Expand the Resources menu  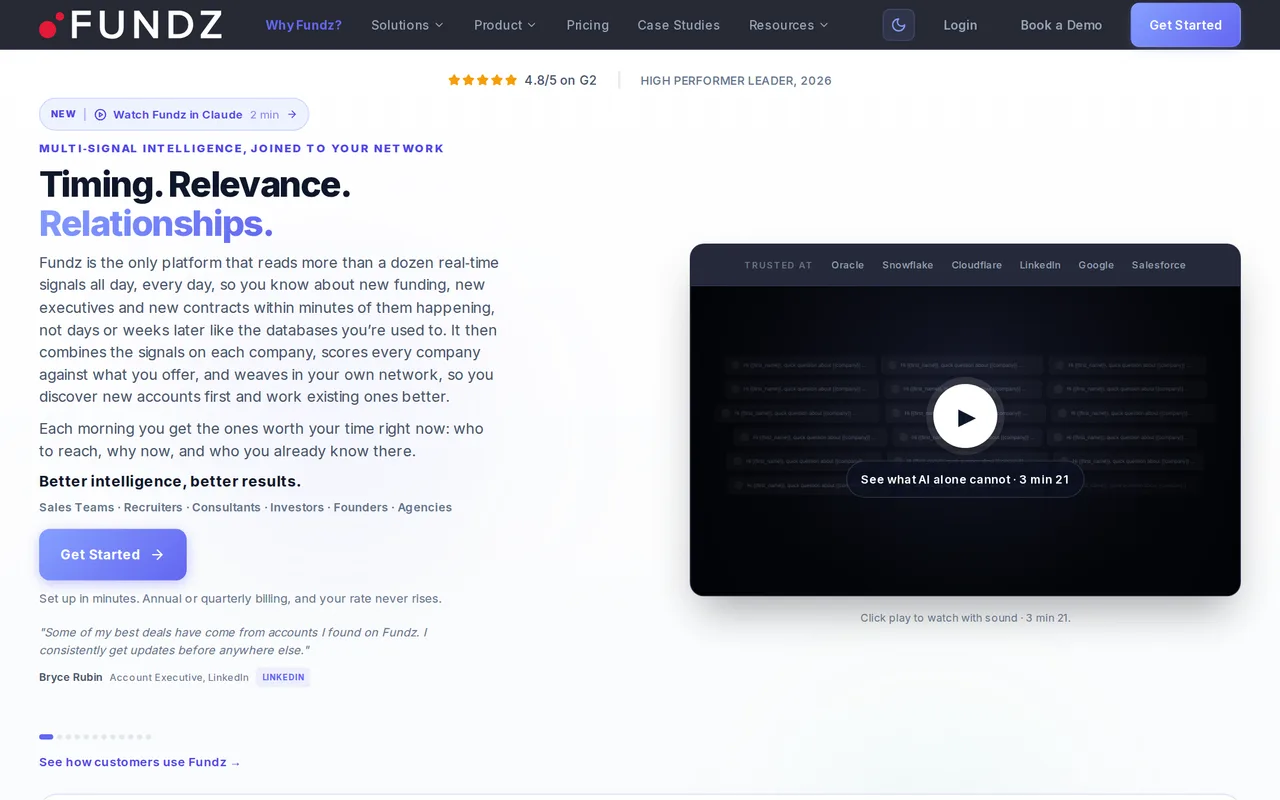(789, 25)
